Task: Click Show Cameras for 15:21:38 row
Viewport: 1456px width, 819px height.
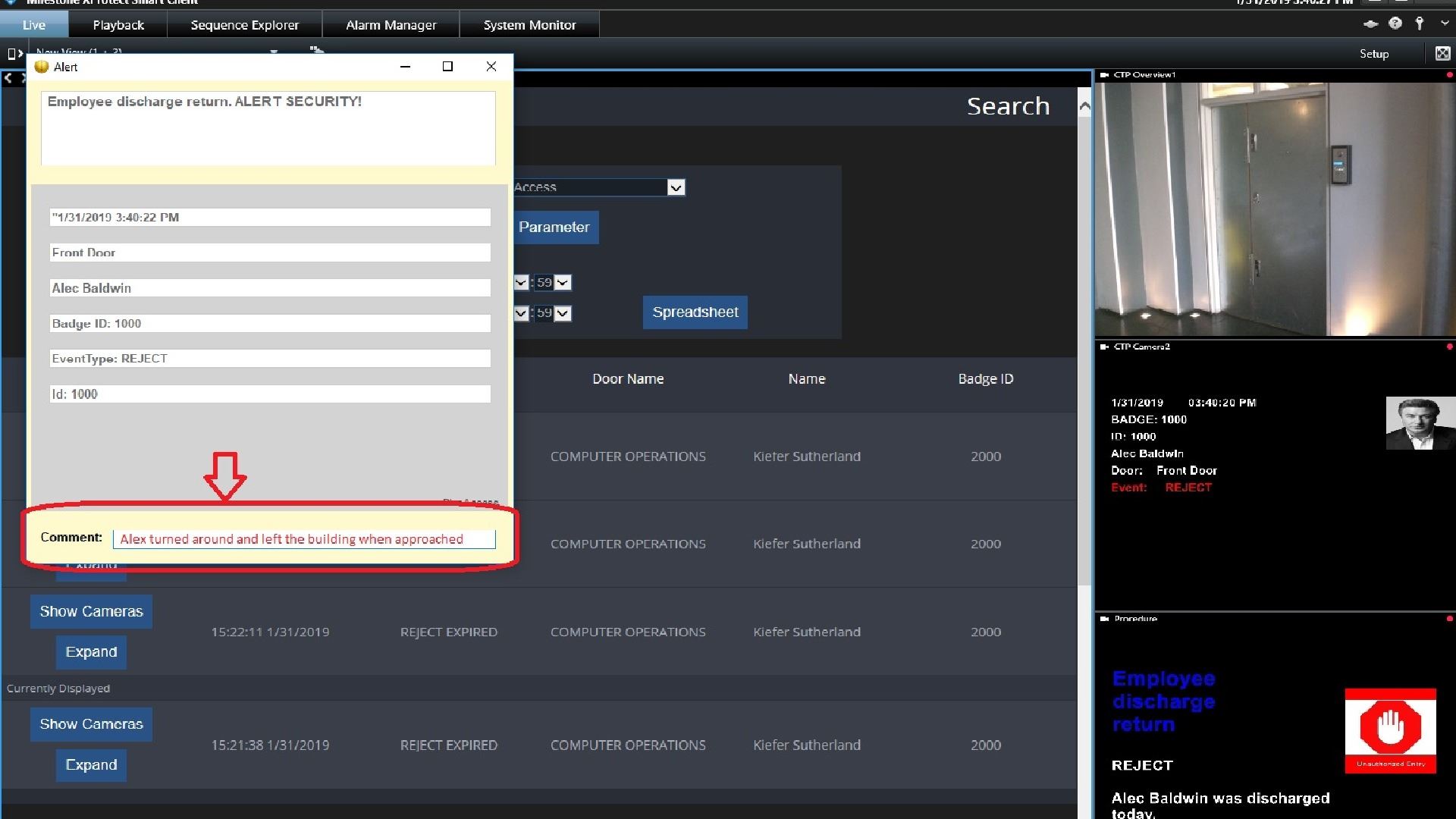Action: 91,724
